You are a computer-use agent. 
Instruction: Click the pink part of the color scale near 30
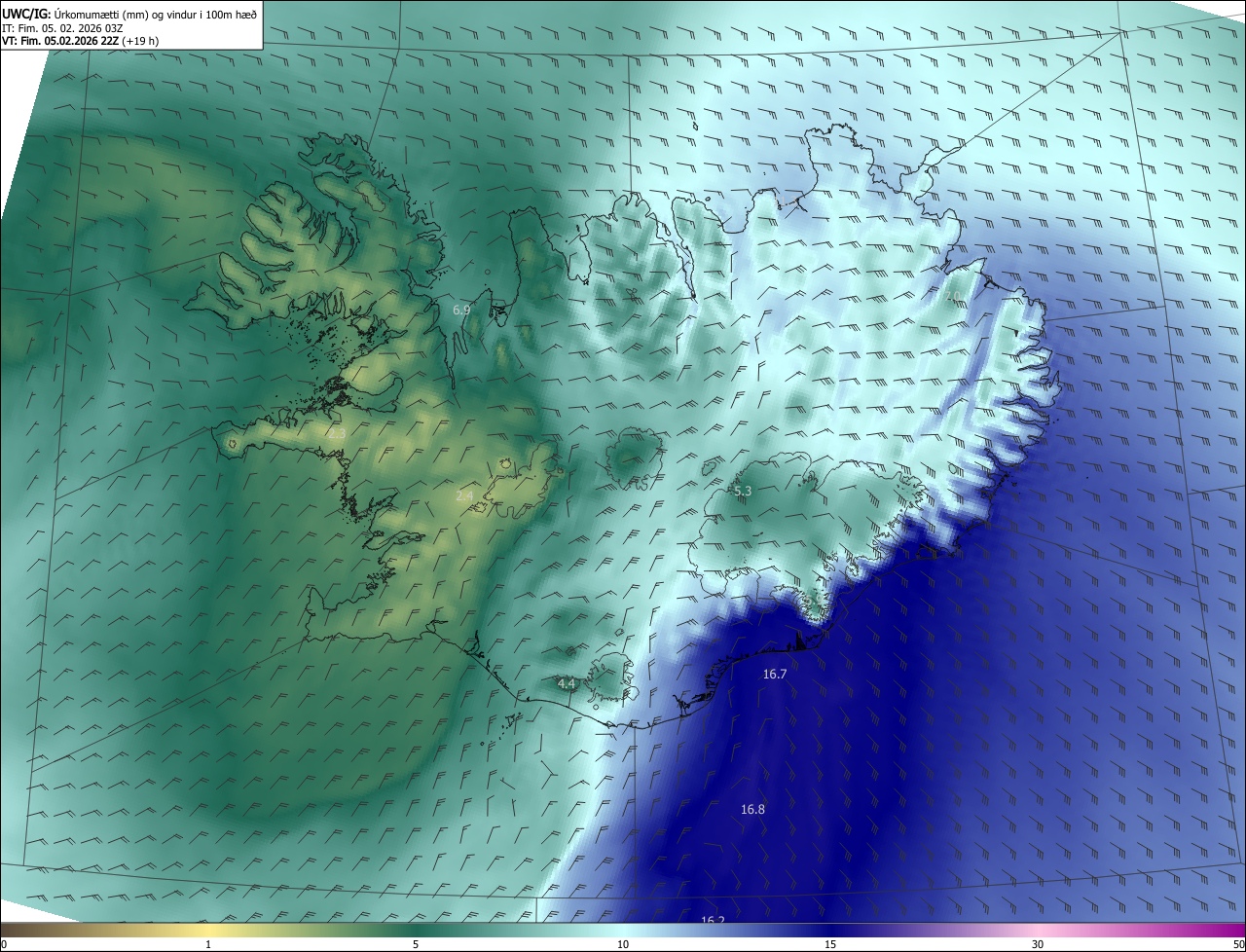pos(1038,931)
